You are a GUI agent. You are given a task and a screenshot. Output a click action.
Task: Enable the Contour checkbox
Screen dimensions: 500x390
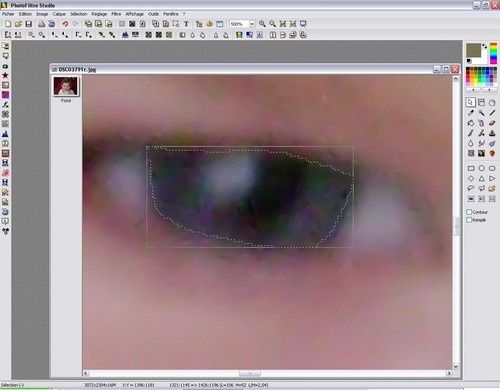click(469, 212)
